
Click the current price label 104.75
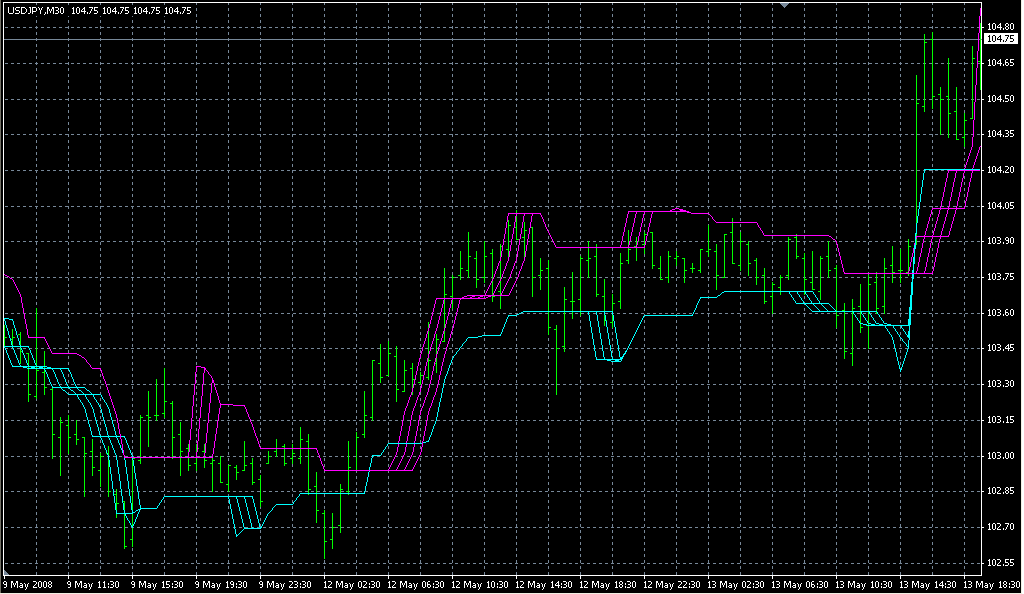(x=1000, y=39)
